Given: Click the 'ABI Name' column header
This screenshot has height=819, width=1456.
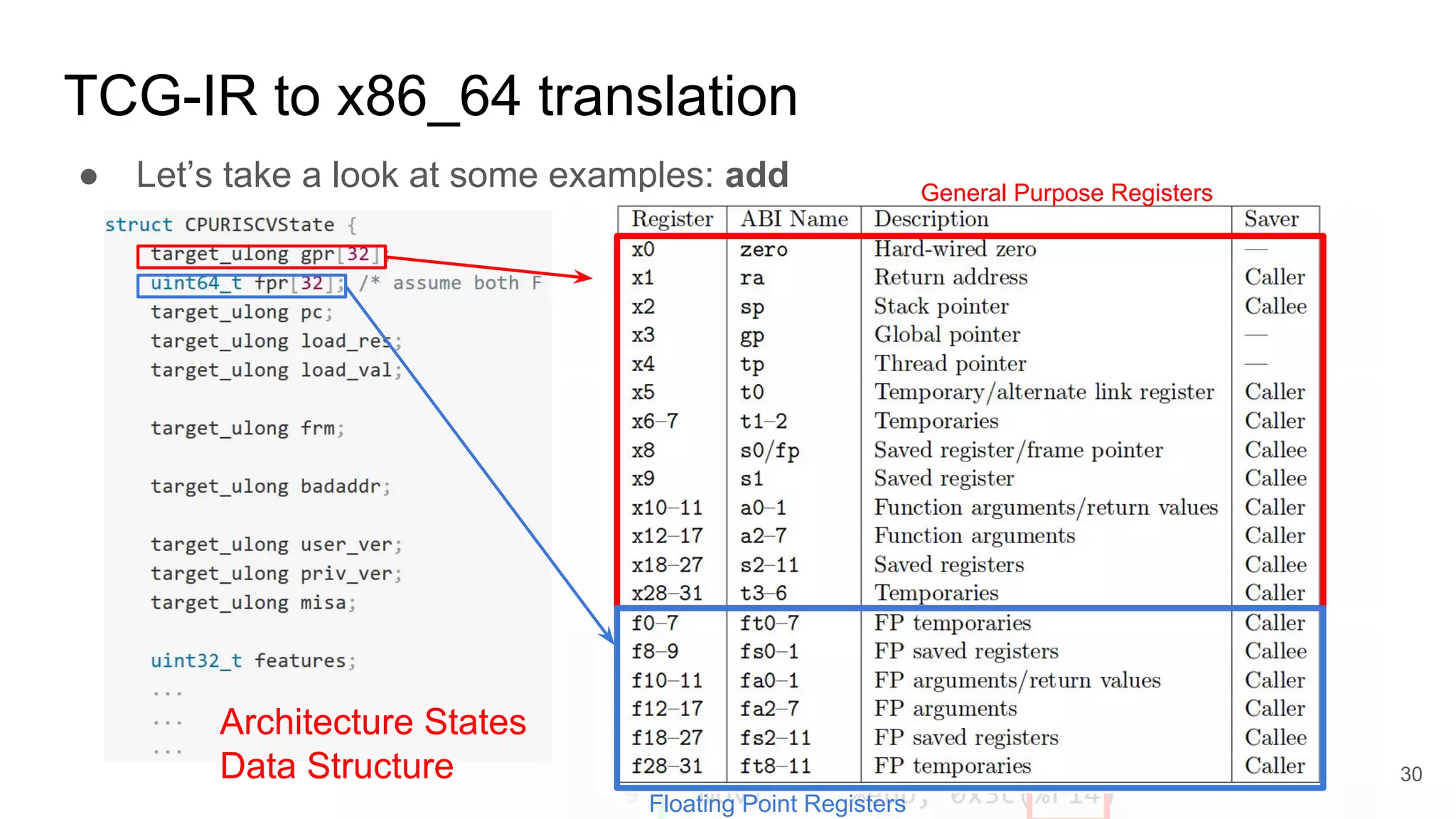Looking at the screenshot, I should click(793, 219).
